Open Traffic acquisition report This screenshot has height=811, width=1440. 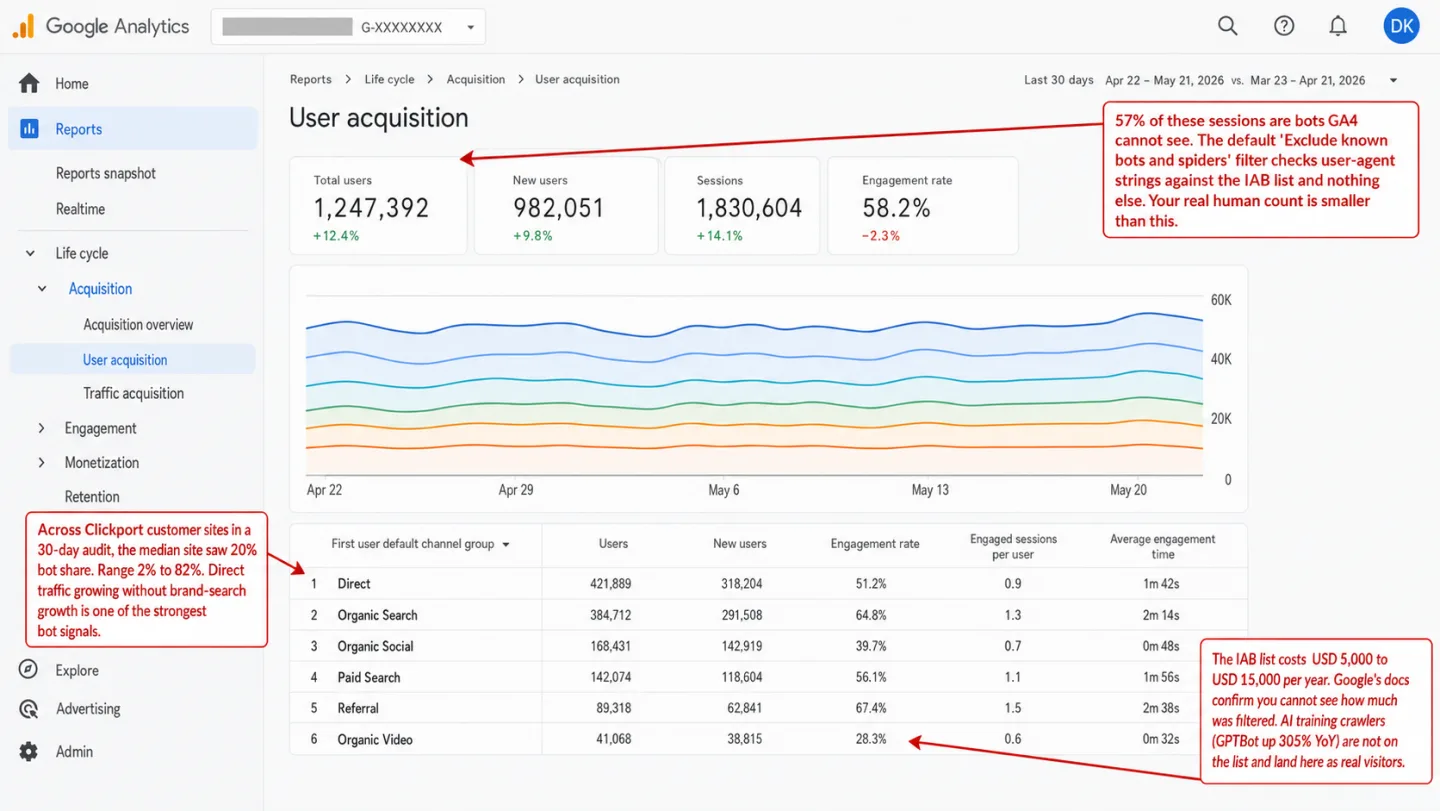[134, 393]
